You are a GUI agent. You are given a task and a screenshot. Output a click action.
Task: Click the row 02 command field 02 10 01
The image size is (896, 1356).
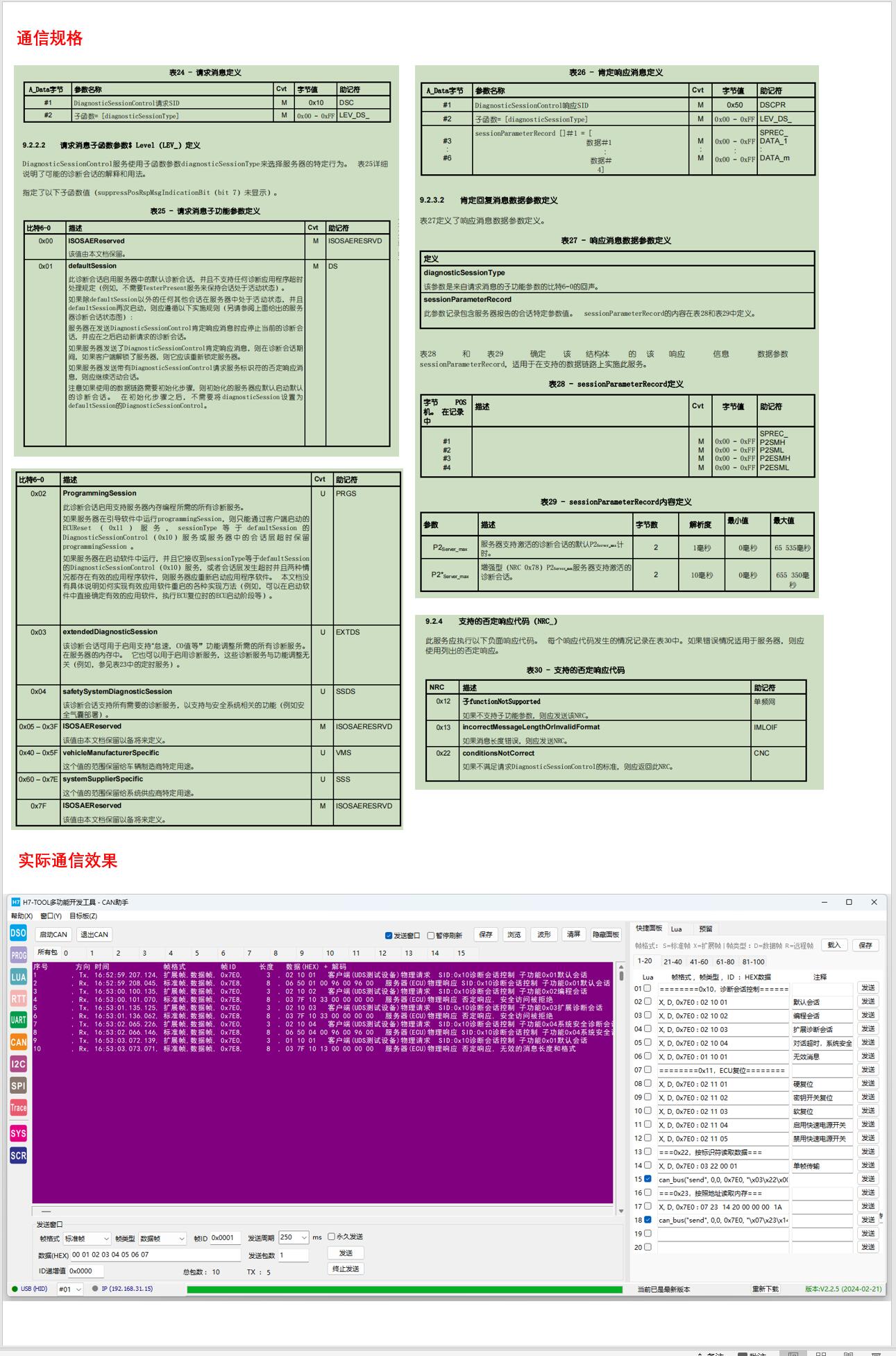coord(723,1002)
